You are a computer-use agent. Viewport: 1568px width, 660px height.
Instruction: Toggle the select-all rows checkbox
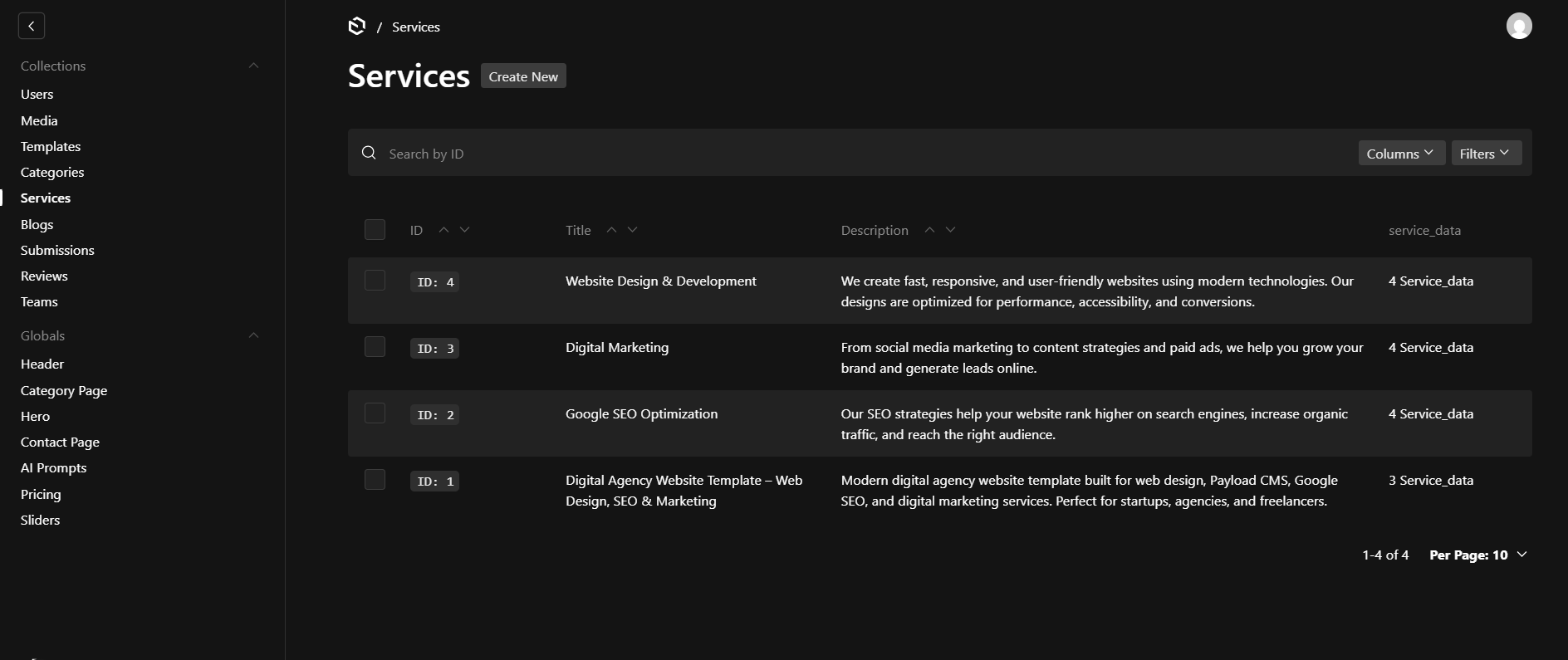coord(375,230)
